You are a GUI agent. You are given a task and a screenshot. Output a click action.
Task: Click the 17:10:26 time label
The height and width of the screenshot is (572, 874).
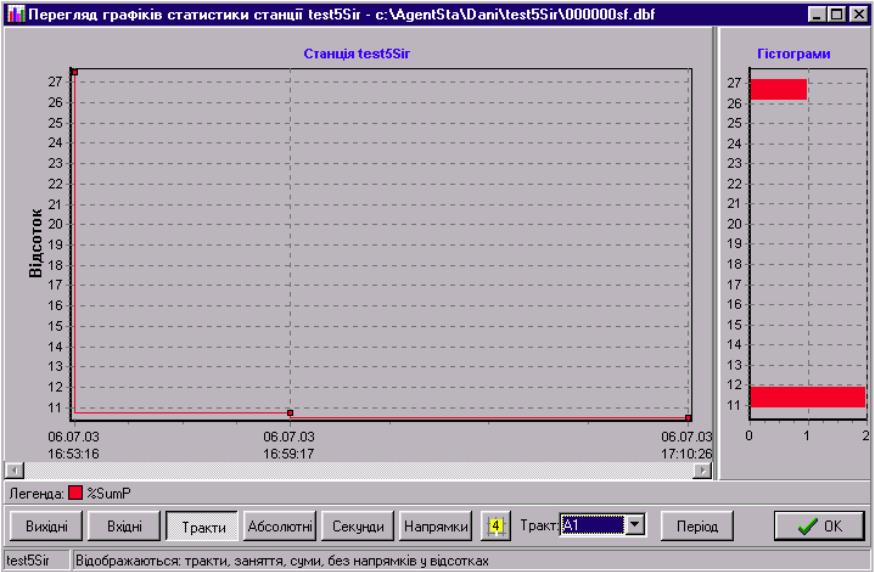click(x=687, y=454)
